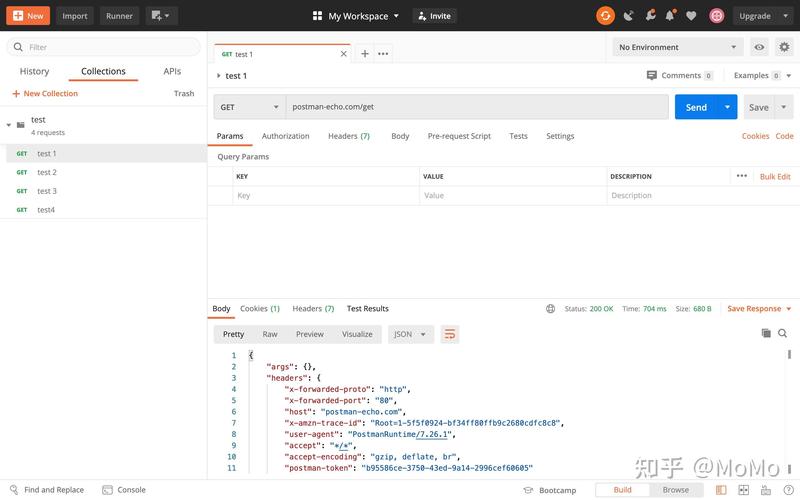Send the GET request

696,107
